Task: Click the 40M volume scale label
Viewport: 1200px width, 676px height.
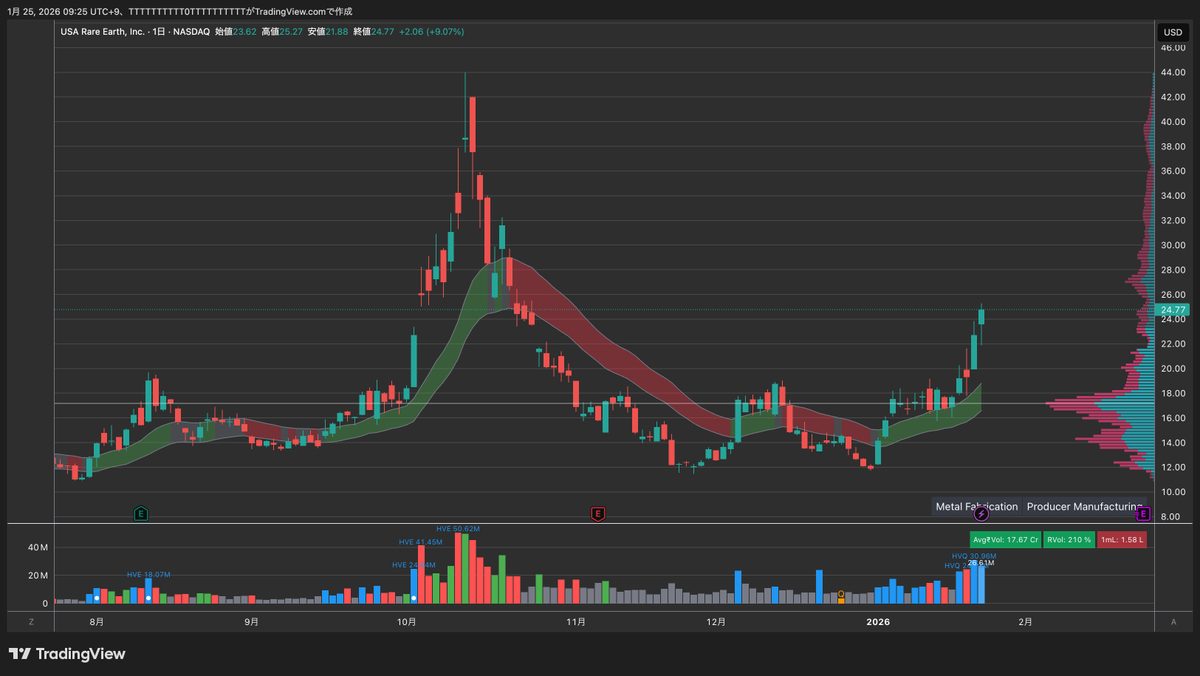Action: (x=38, y=548)
